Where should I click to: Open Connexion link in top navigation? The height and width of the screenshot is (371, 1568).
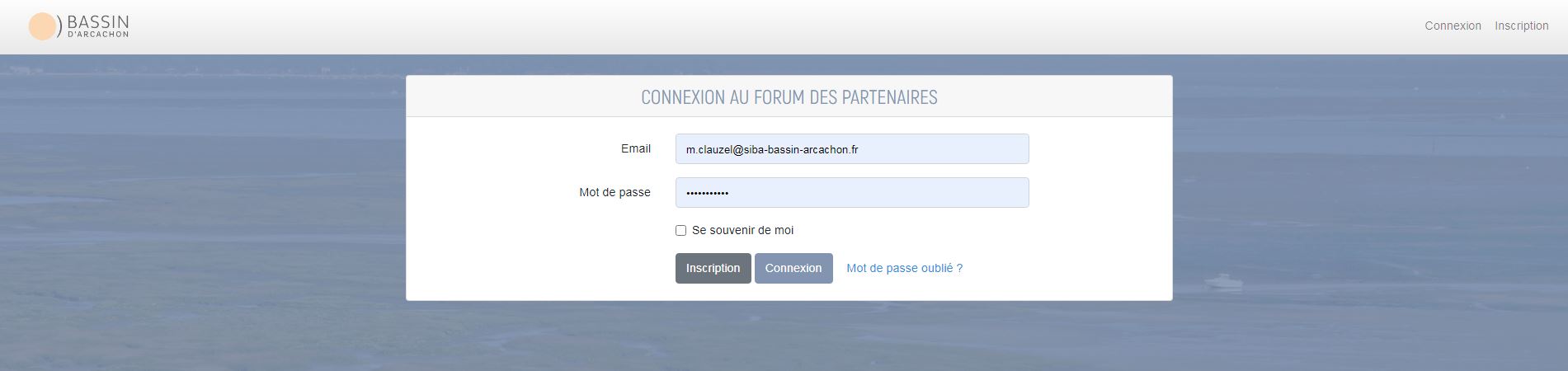click(1453, 26)
